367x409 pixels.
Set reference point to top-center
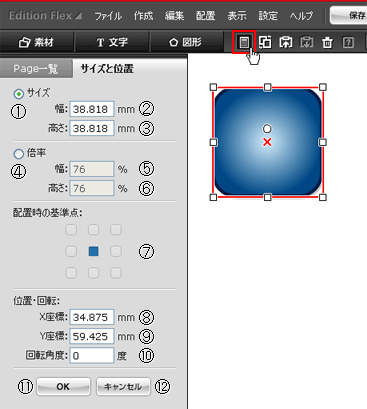pyautogui.click(x=93, y=230)
